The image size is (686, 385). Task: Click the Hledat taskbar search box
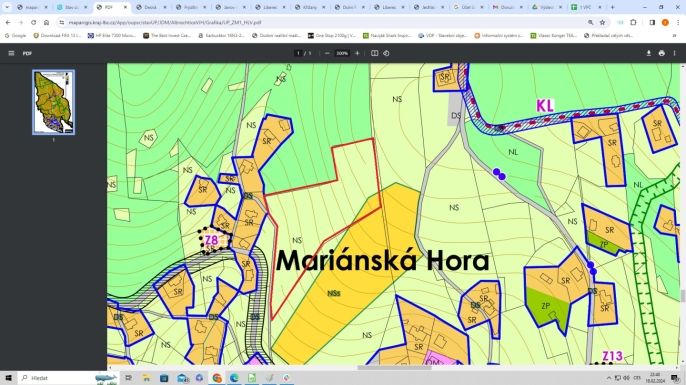point(68,378)
